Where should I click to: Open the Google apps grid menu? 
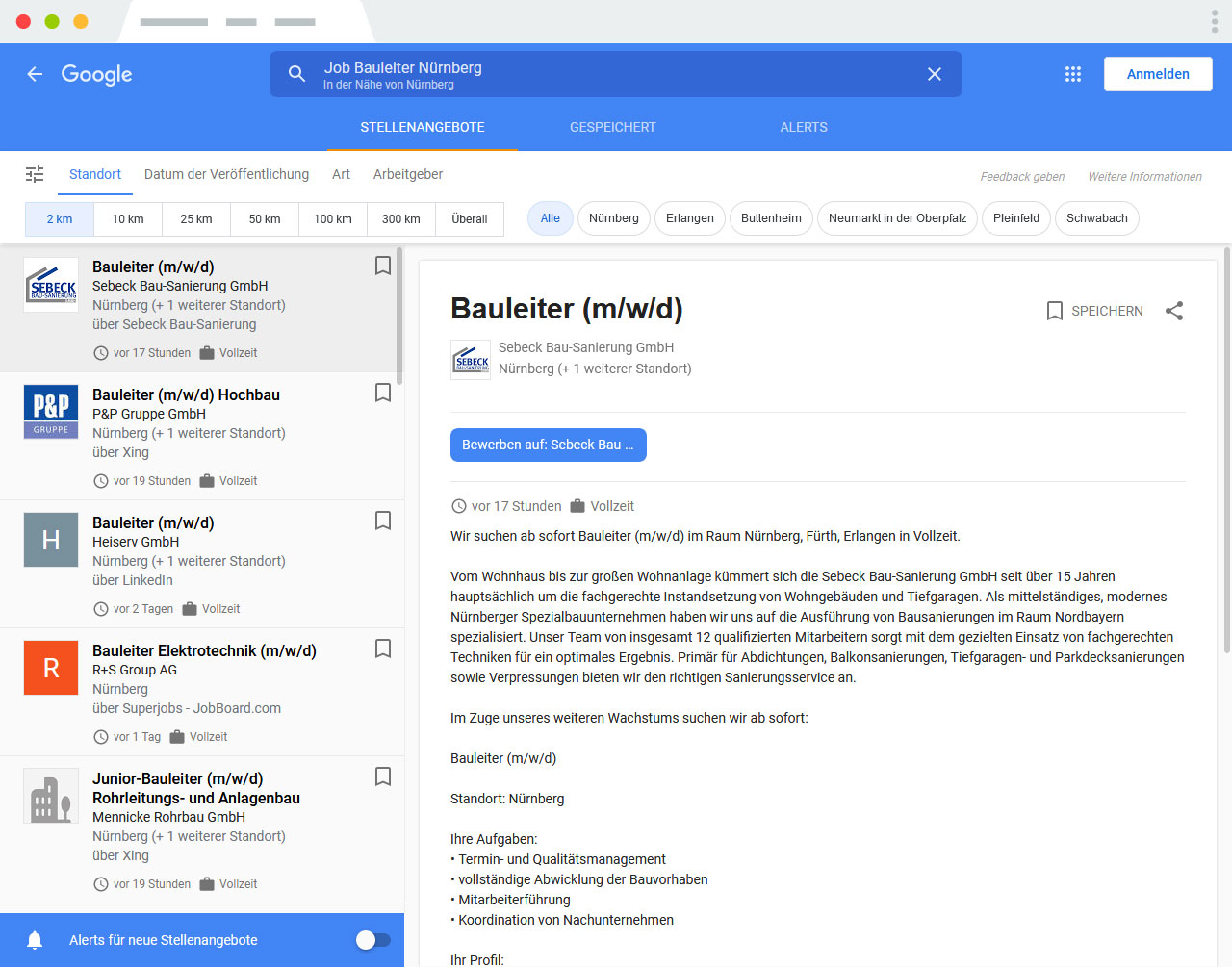1073,74
